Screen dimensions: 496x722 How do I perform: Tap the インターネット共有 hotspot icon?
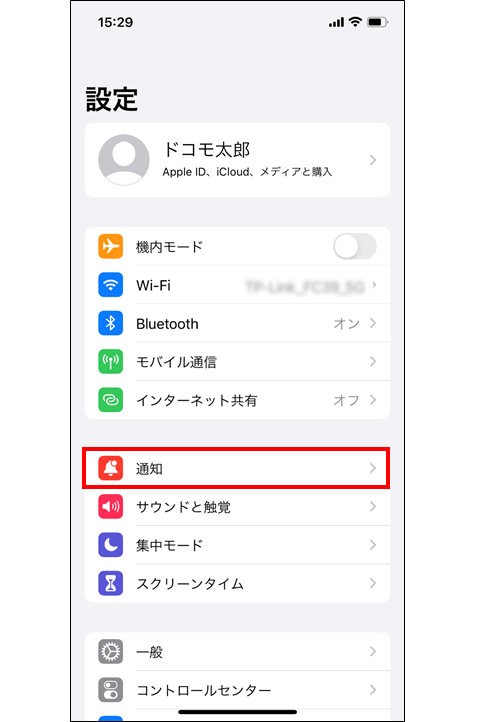(111, 400)
